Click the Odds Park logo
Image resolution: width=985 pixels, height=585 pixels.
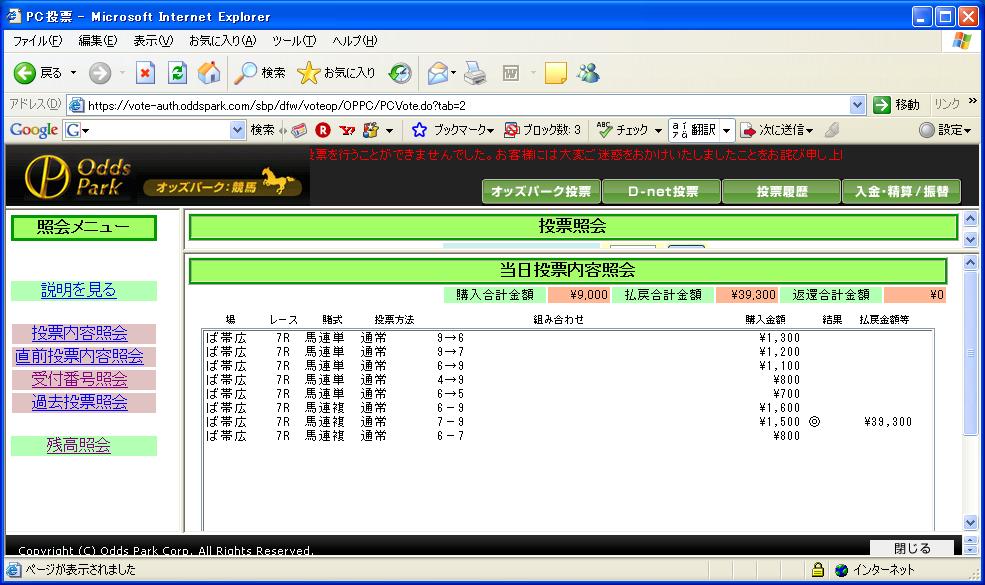tap(78, 177)
